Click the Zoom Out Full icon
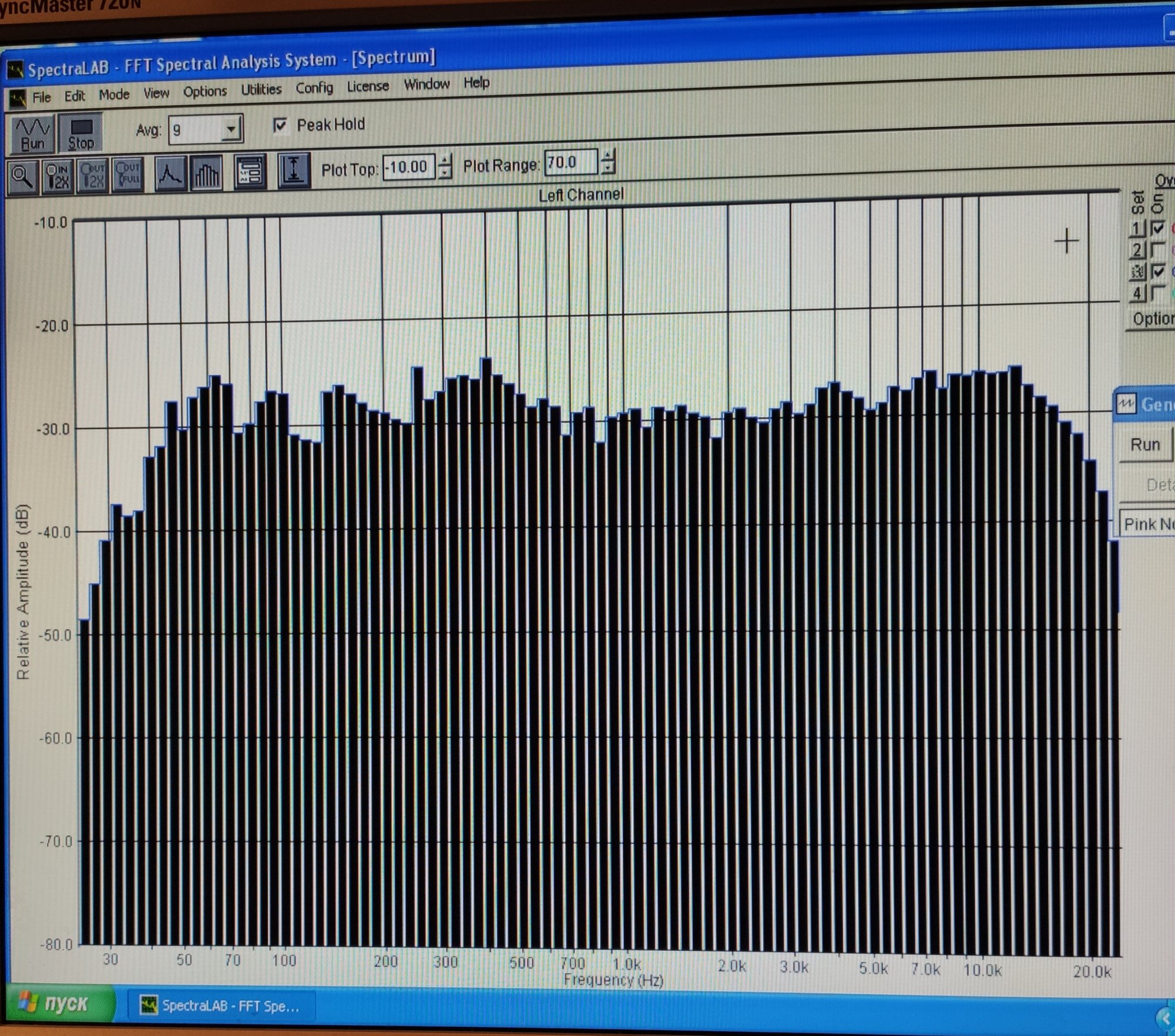1175x1036 pixels. click(x=128, y=175)
